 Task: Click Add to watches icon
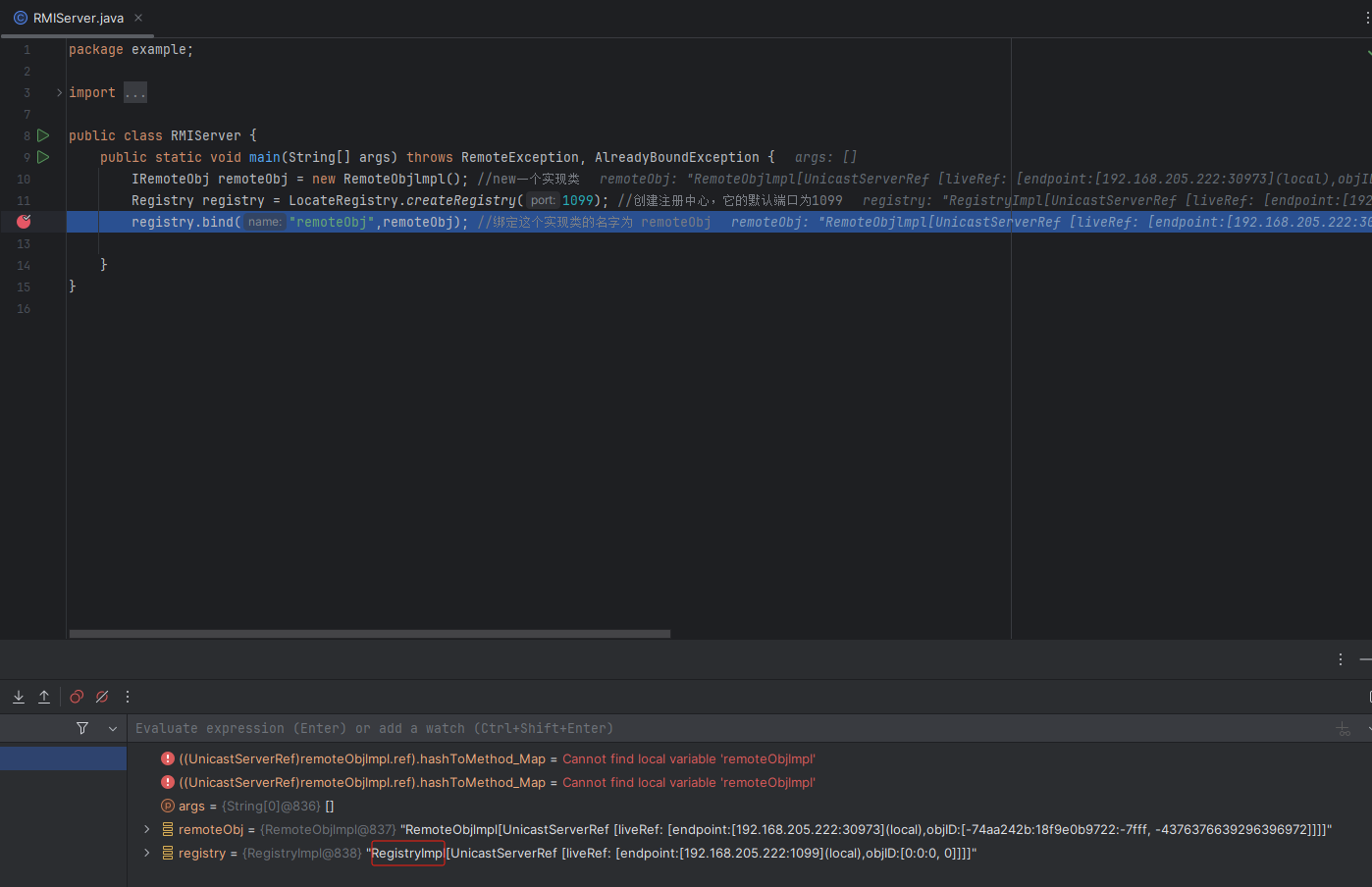click(1344, 728)
